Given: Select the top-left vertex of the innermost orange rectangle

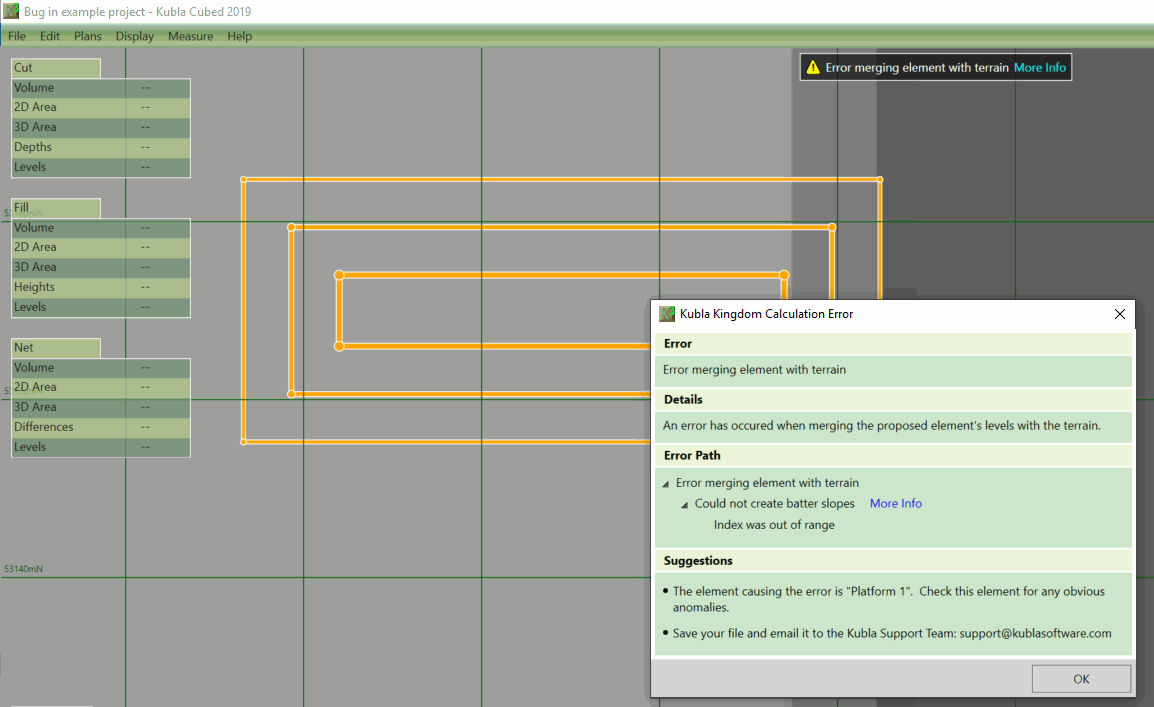Looking at the screenshot, I should tap(339, 274).
